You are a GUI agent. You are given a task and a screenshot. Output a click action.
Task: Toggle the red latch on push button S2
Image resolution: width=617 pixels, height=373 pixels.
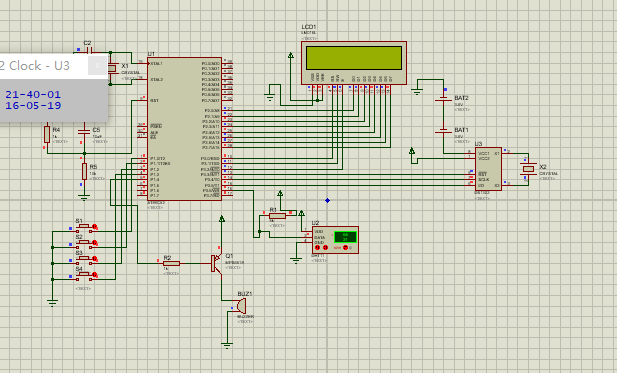[95, 243]
